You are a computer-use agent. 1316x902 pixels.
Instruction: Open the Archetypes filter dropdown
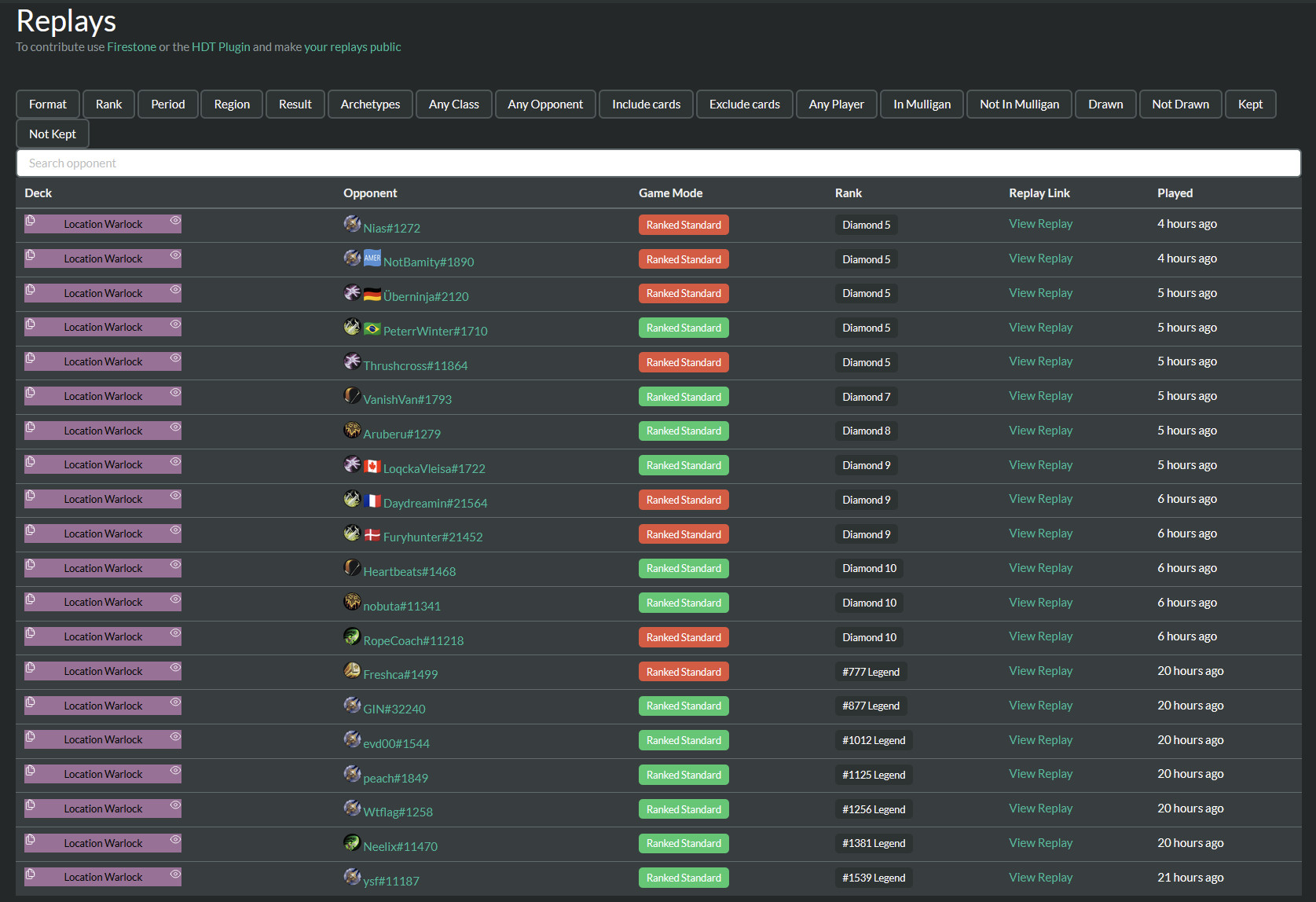pos(370,104)
